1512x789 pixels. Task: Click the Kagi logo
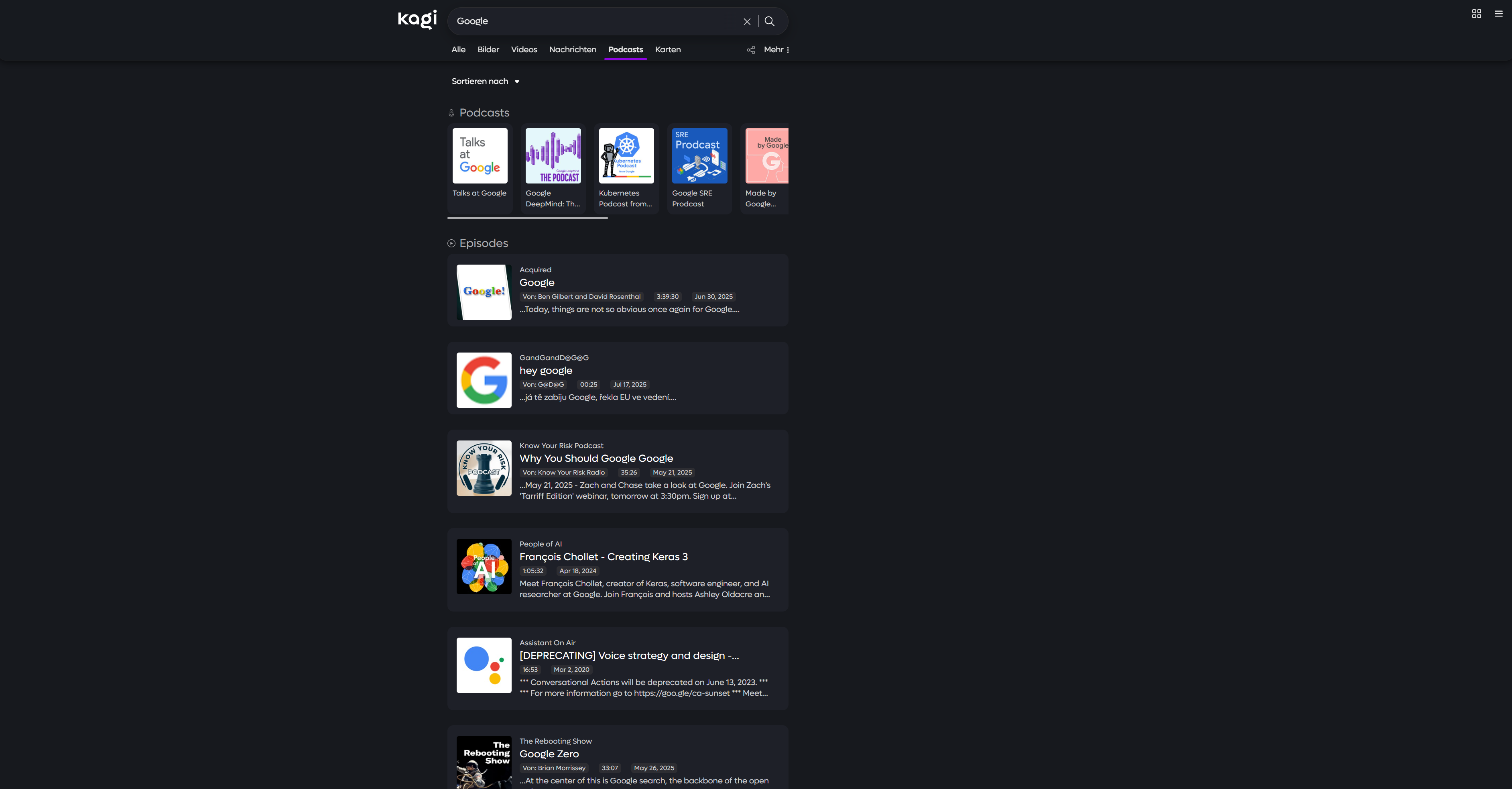(x=417, y=19)
